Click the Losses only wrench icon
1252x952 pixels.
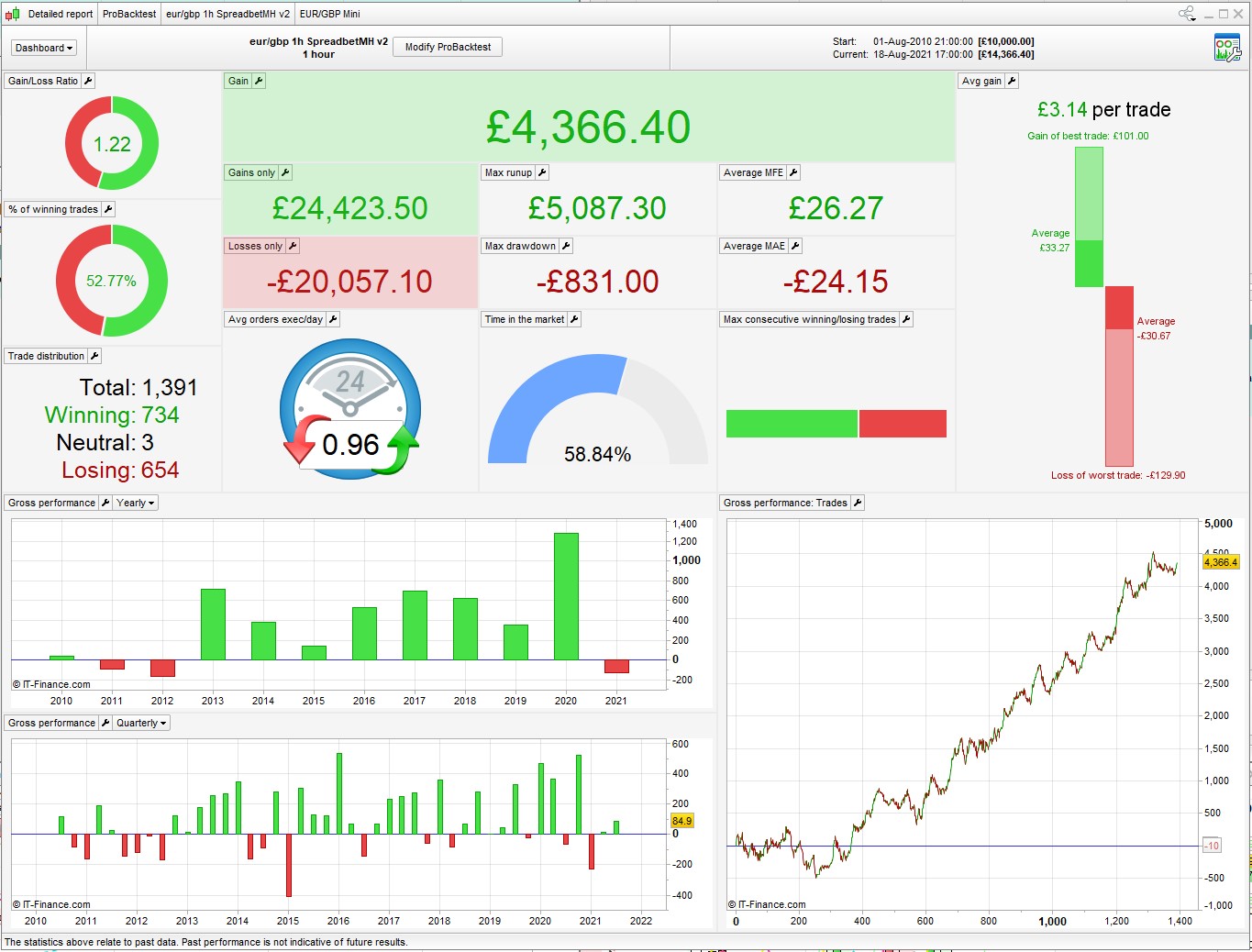point(293,246)
